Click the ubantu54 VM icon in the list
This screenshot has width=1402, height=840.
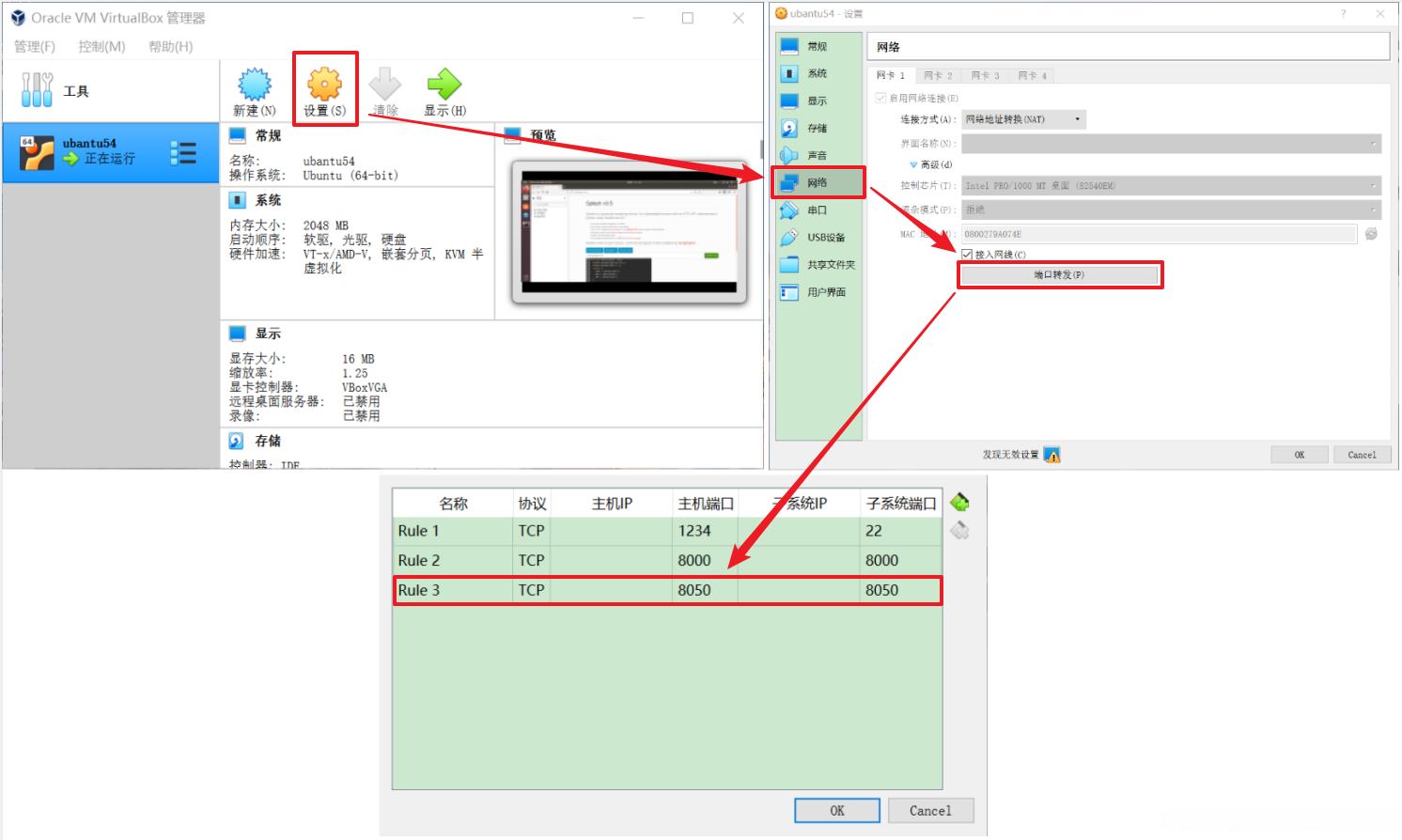point(38,152)
